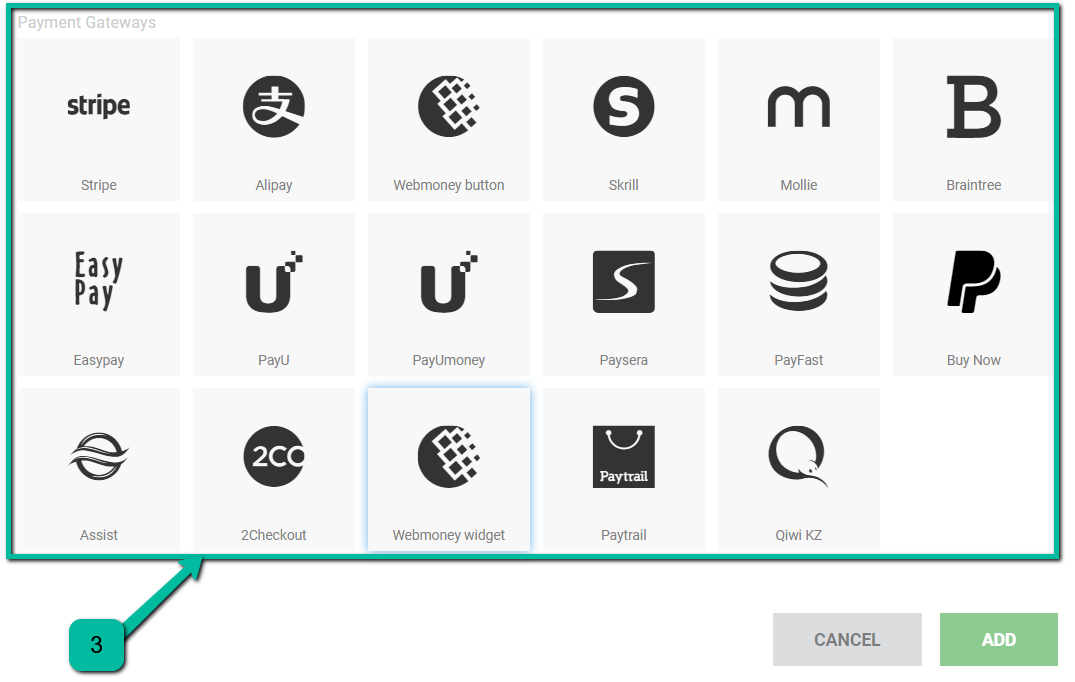1075x682 pixels.
Task: Click the 'PayU' label text
Action: [x=274, y=361]
